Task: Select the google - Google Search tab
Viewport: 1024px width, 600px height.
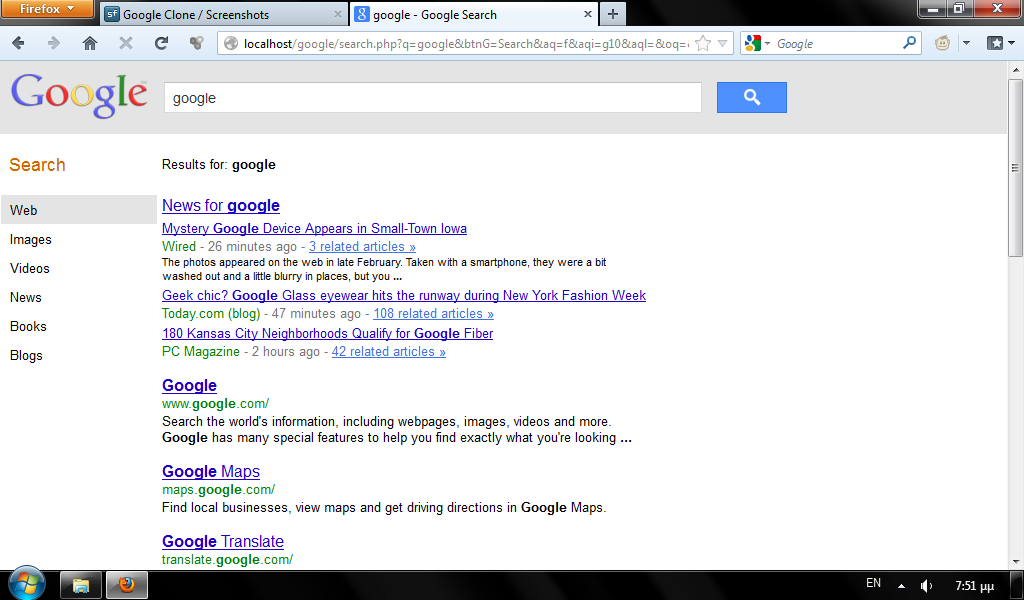Action: point(473,14)
